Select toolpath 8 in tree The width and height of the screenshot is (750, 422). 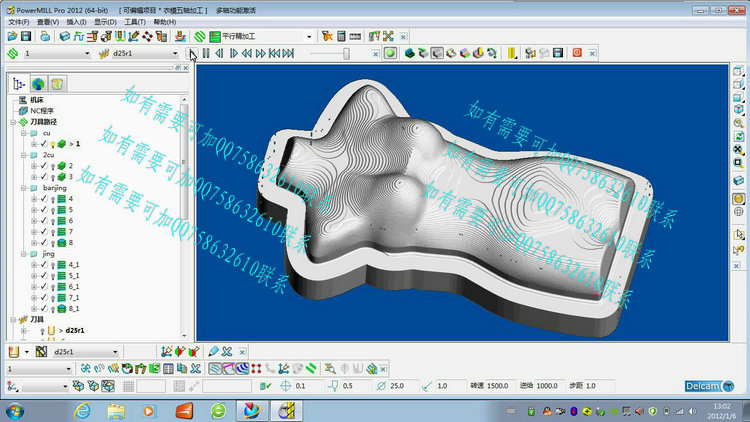click(71, 243)
